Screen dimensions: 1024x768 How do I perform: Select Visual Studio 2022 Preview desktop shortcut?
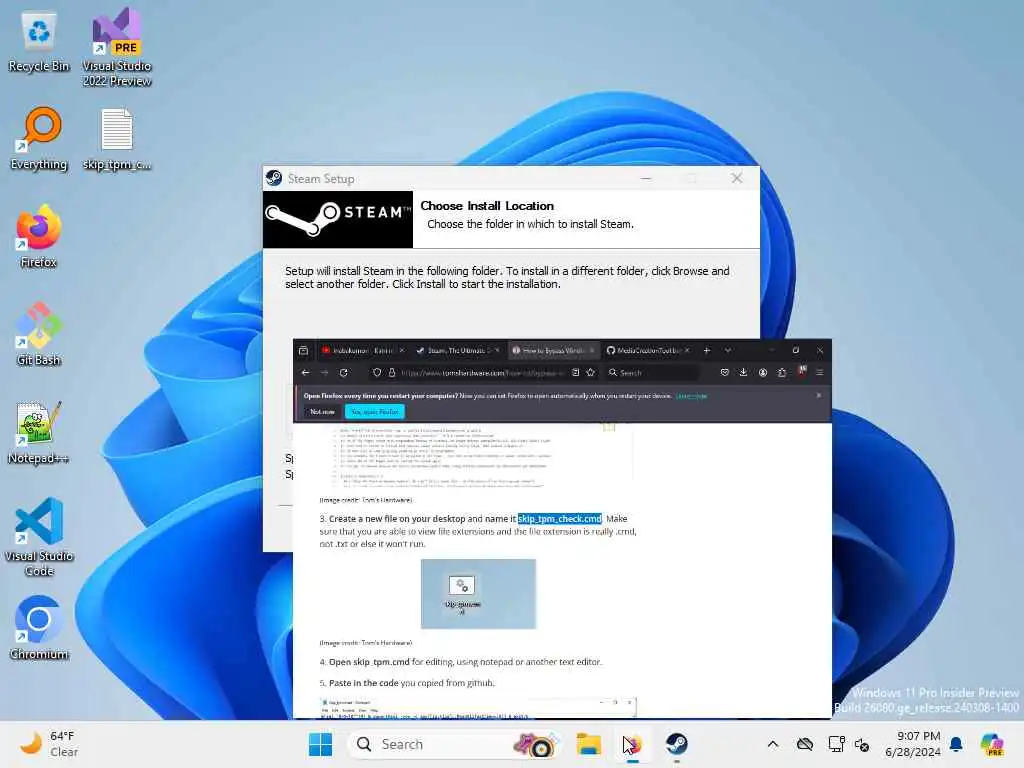(x=117, y=47)
